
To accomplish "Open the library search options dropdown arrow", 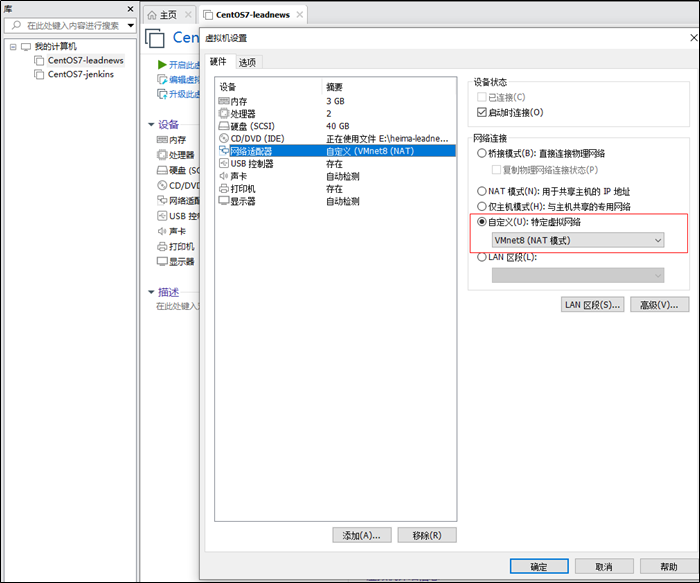I will tap(131, 25).
